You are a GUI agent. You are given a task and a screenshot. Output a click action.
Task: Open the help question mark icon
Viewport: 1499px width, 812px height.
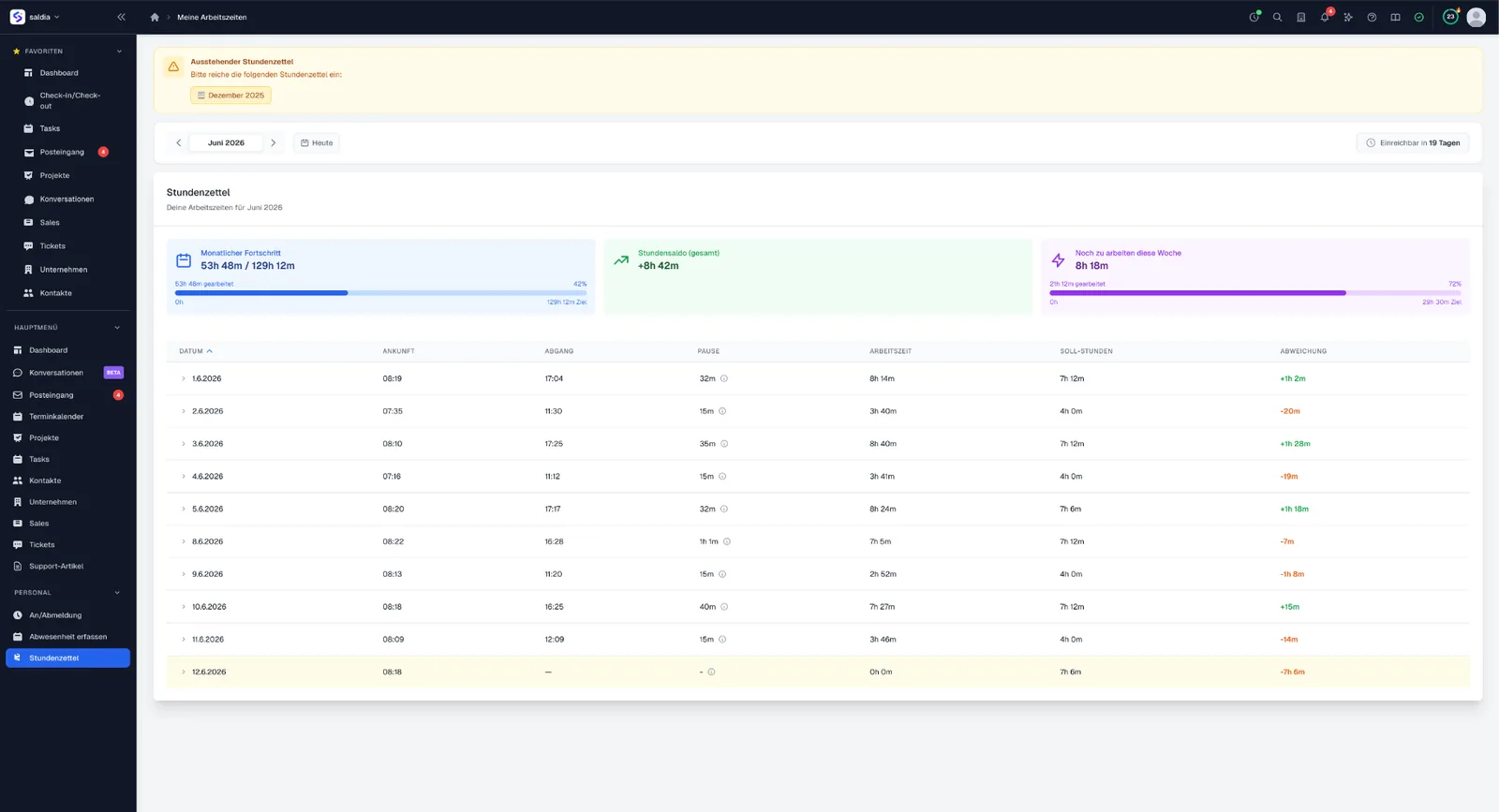[1372, 17]
